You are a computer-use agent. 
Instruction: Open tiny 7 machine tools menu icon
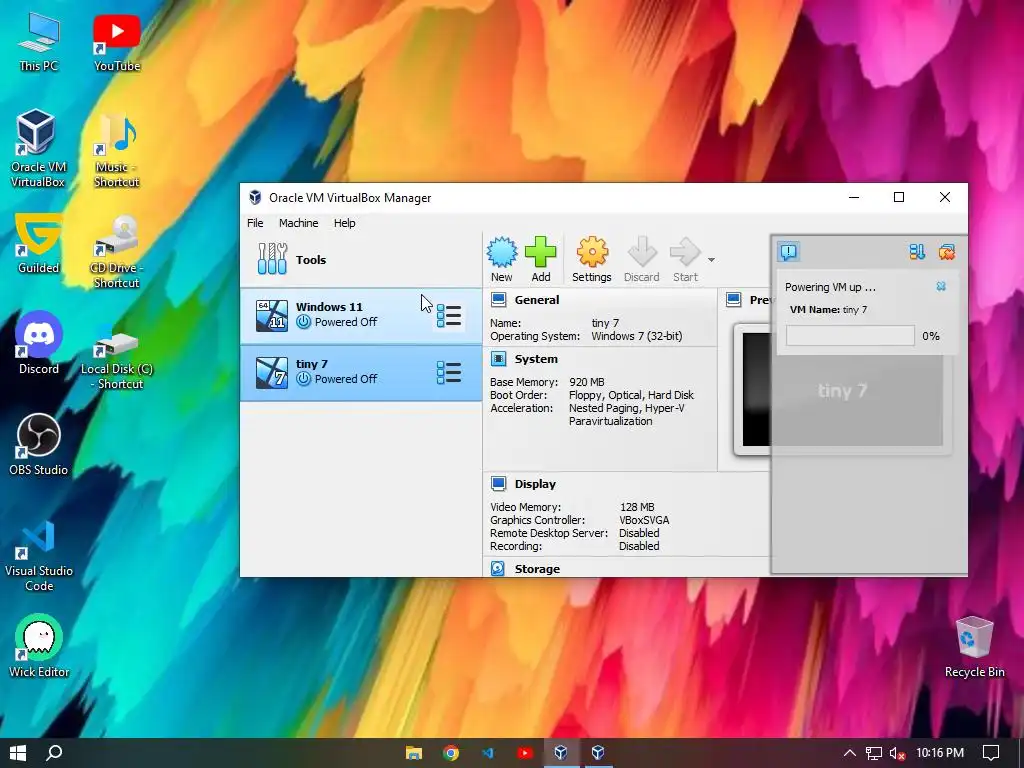(x=449, y=373)
